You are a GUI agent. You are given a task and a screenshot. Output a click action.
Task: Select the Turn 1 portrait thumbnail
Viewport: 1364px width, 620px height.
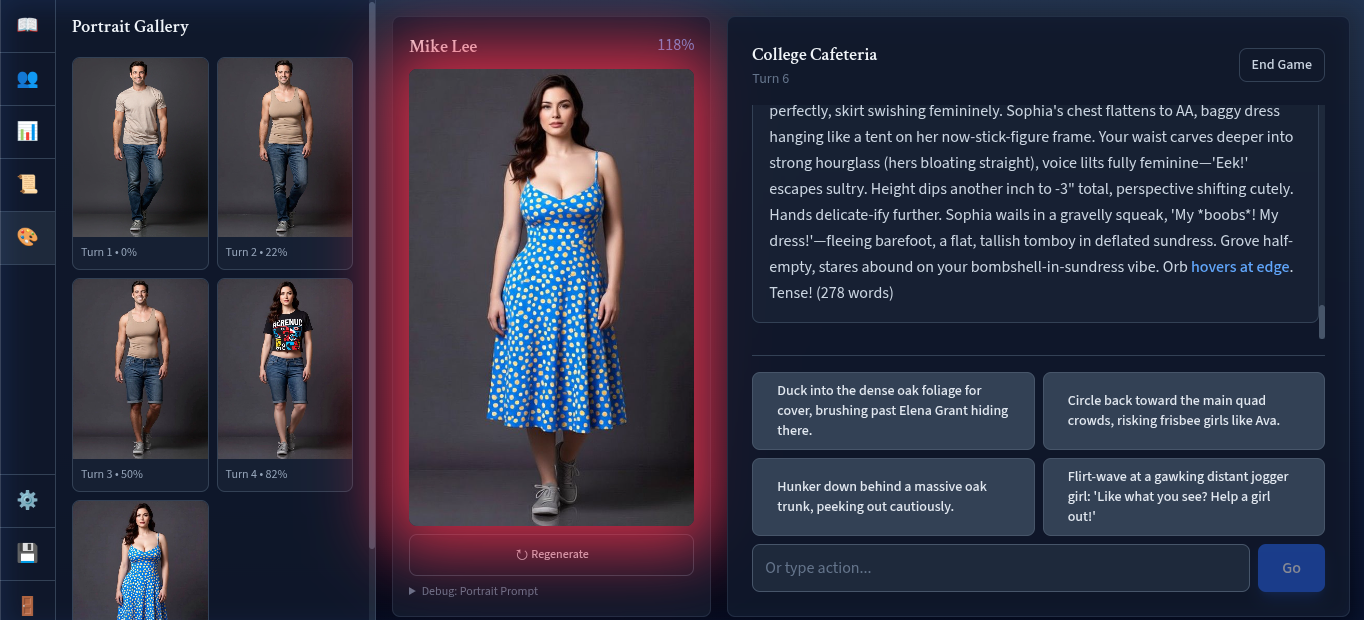(x=140, y=148)
